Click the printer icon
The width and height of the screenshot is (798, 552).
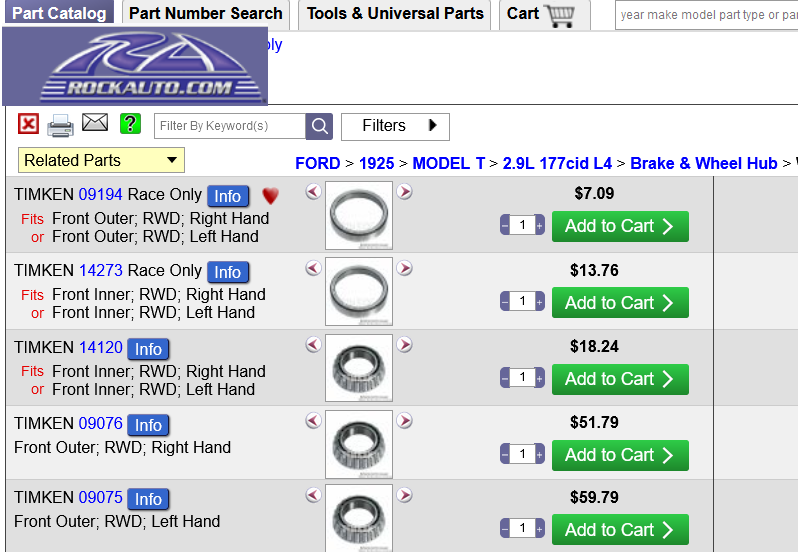coord(61,125)
